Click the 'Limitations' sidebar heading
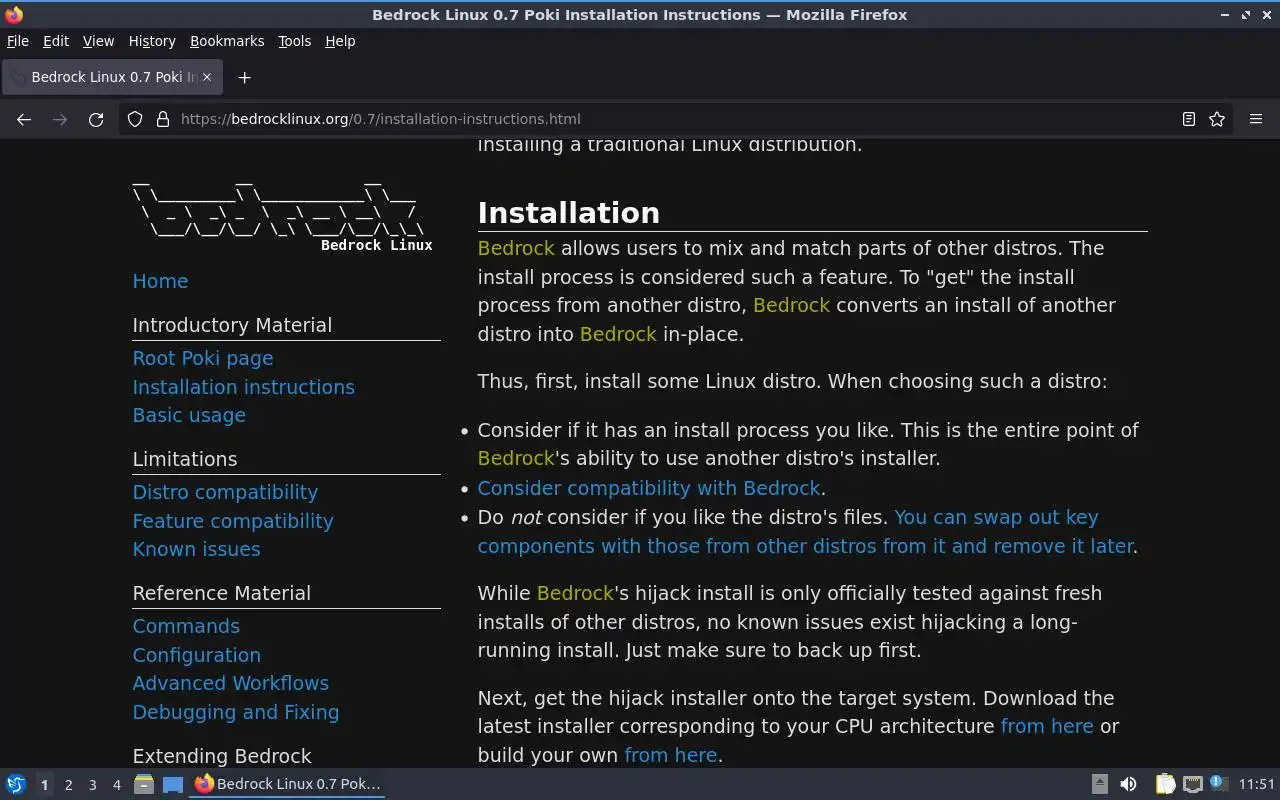The width and height of the screenshot is (1280, 800). tap(185, 459)
